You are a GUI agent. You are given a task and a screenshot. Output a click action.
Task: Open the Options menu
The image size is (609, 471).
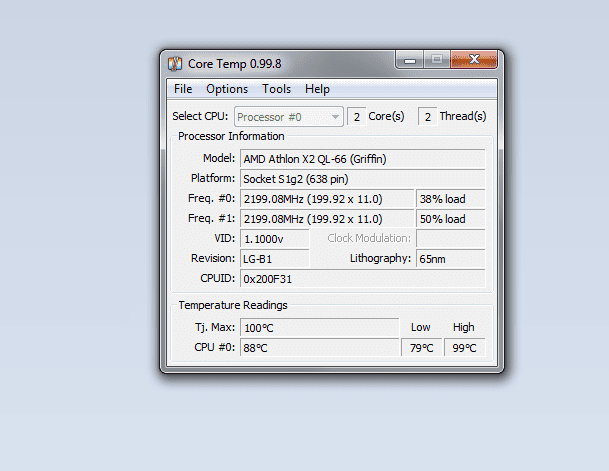pyautogui.click(x=227, y=89)
